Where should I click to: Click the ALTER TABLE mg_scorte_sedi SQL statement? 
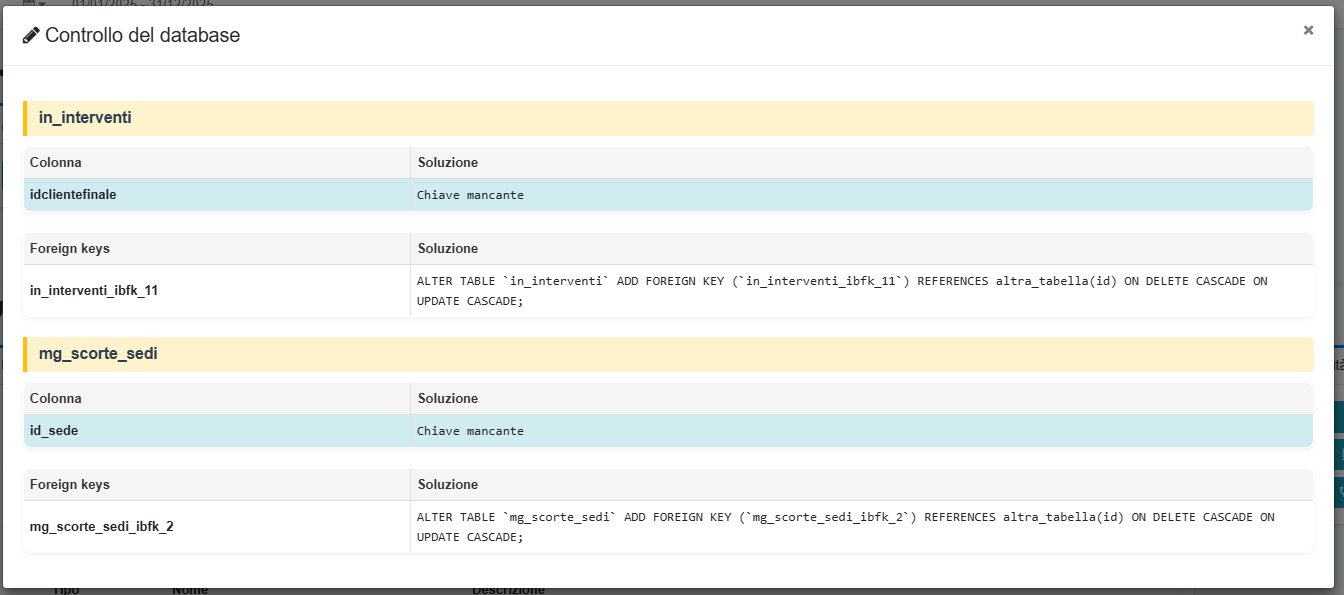pyautogui.click(x=845, y=527)
